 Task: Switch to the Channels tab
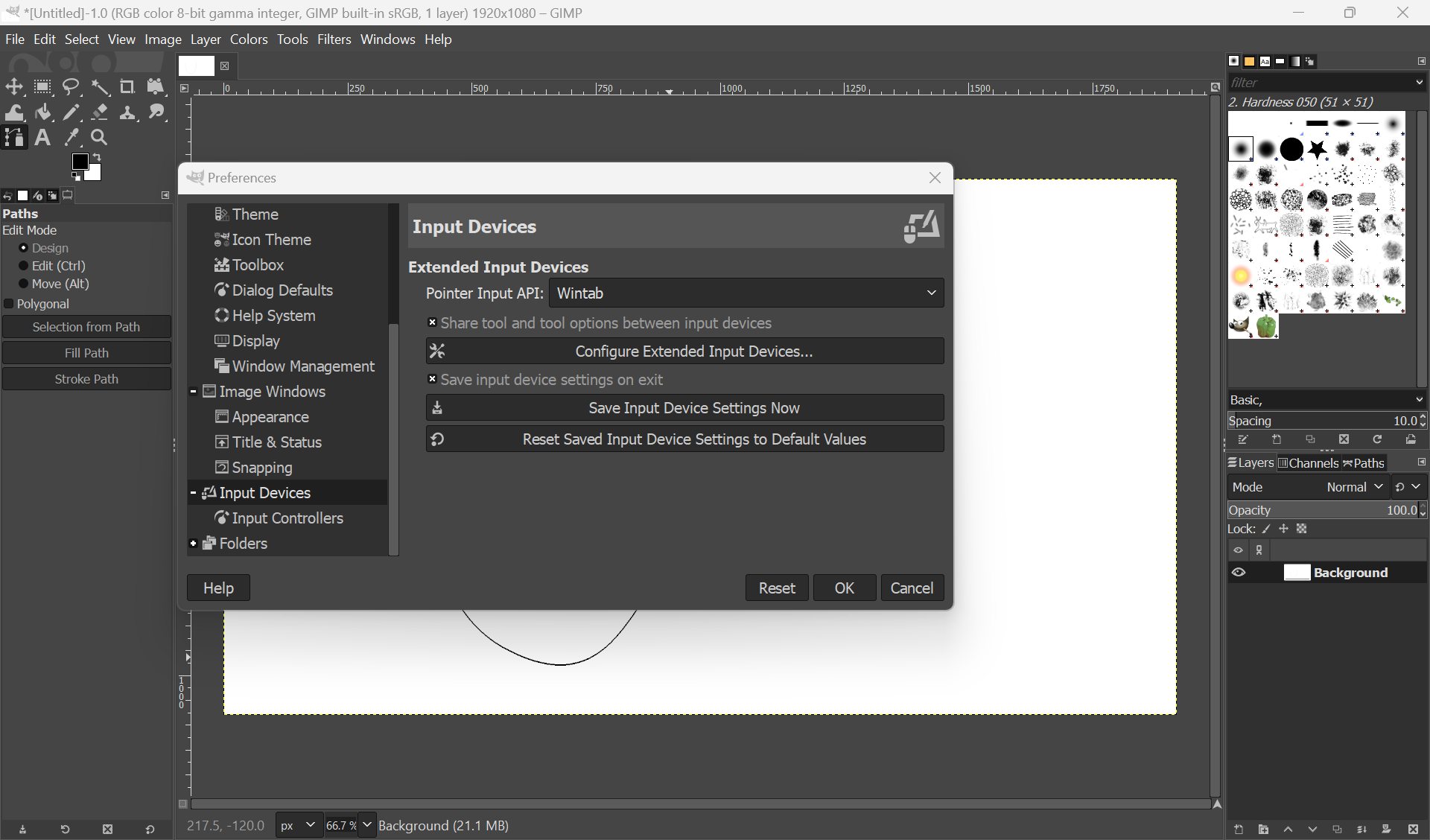click(x=1309, y=463)
